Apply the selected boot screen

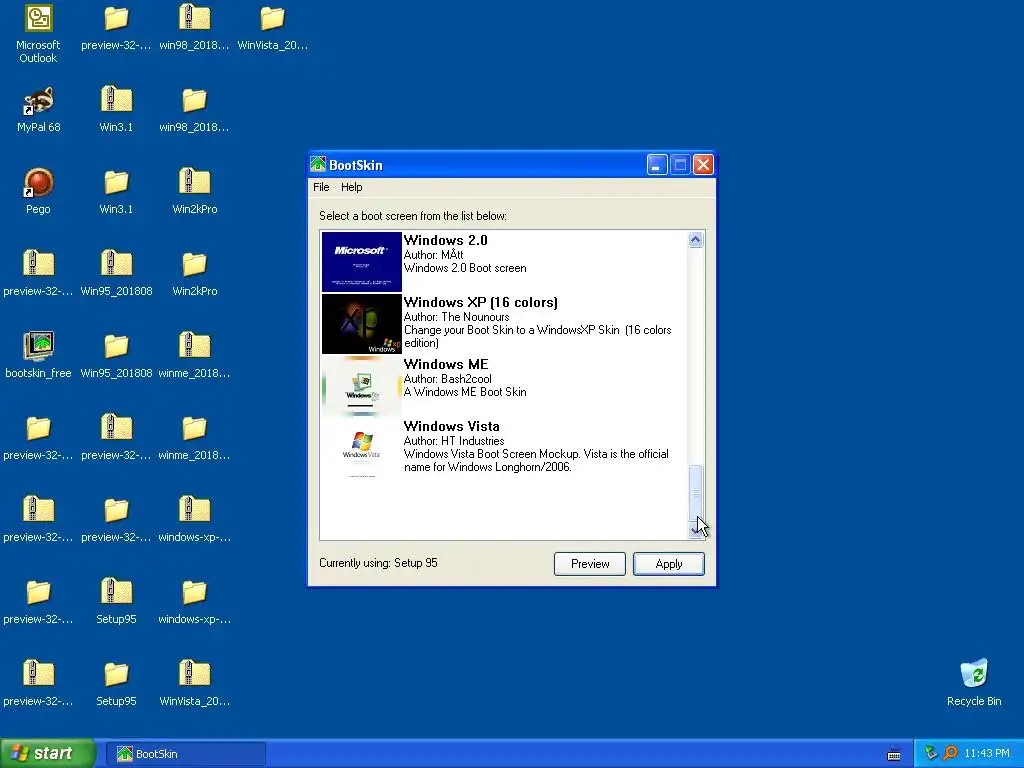coord(669,564)
